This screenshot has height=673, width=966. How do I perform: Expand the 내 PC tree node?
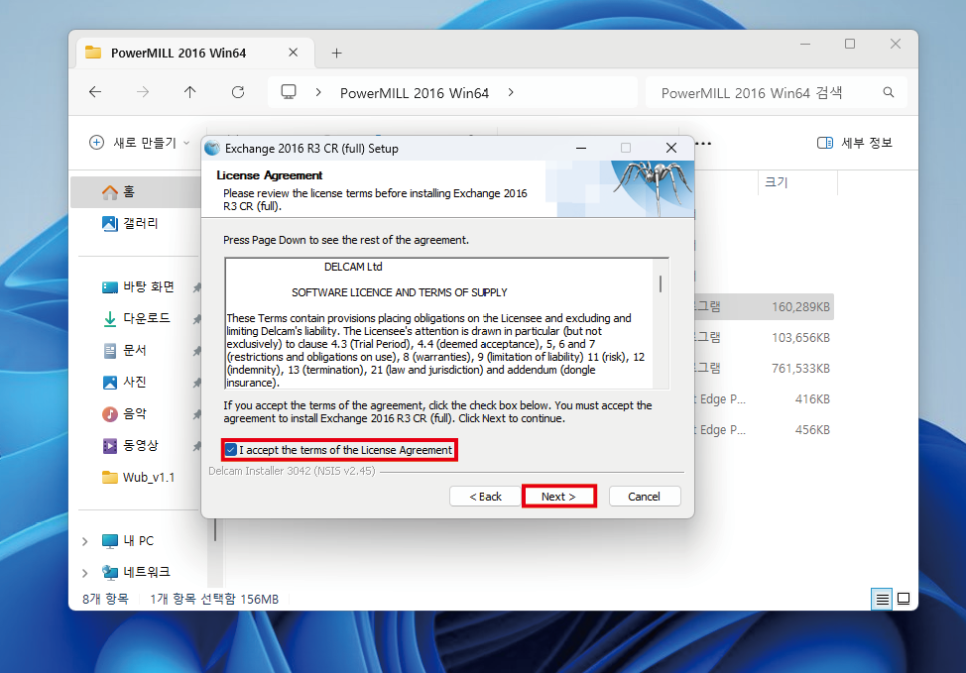coord(84,541)
